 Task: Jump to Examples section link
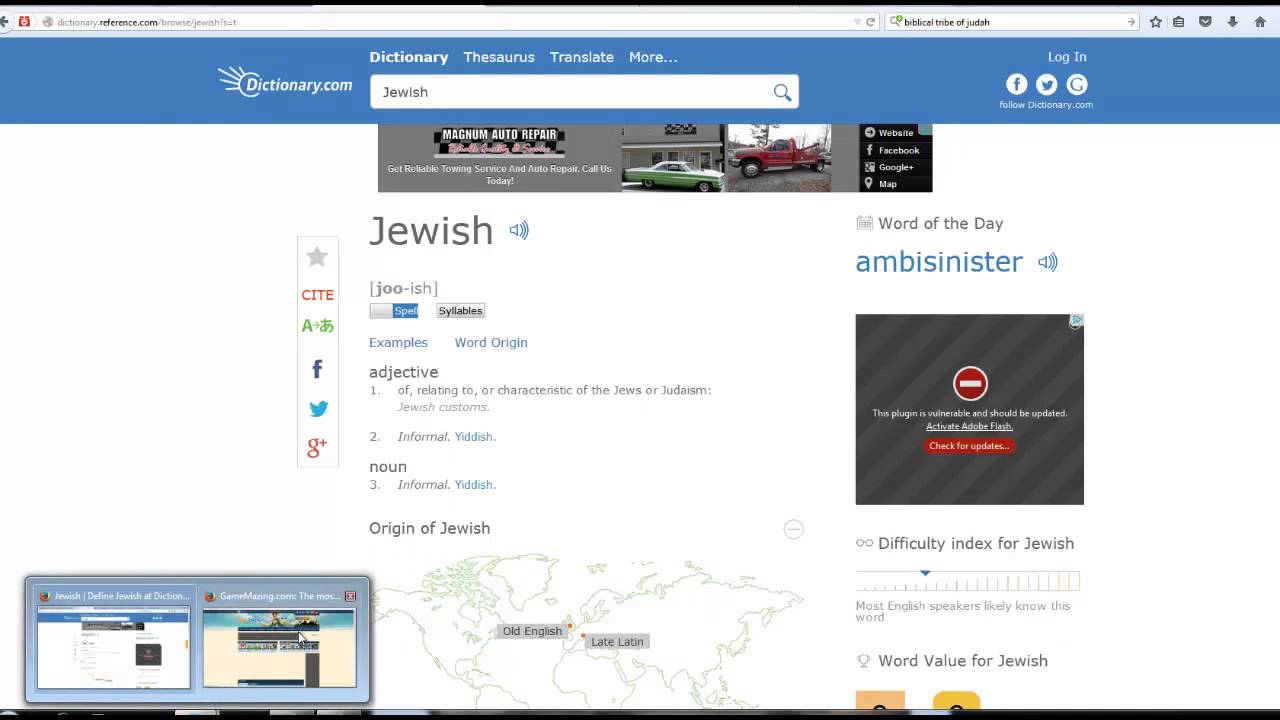coord(398,342)
